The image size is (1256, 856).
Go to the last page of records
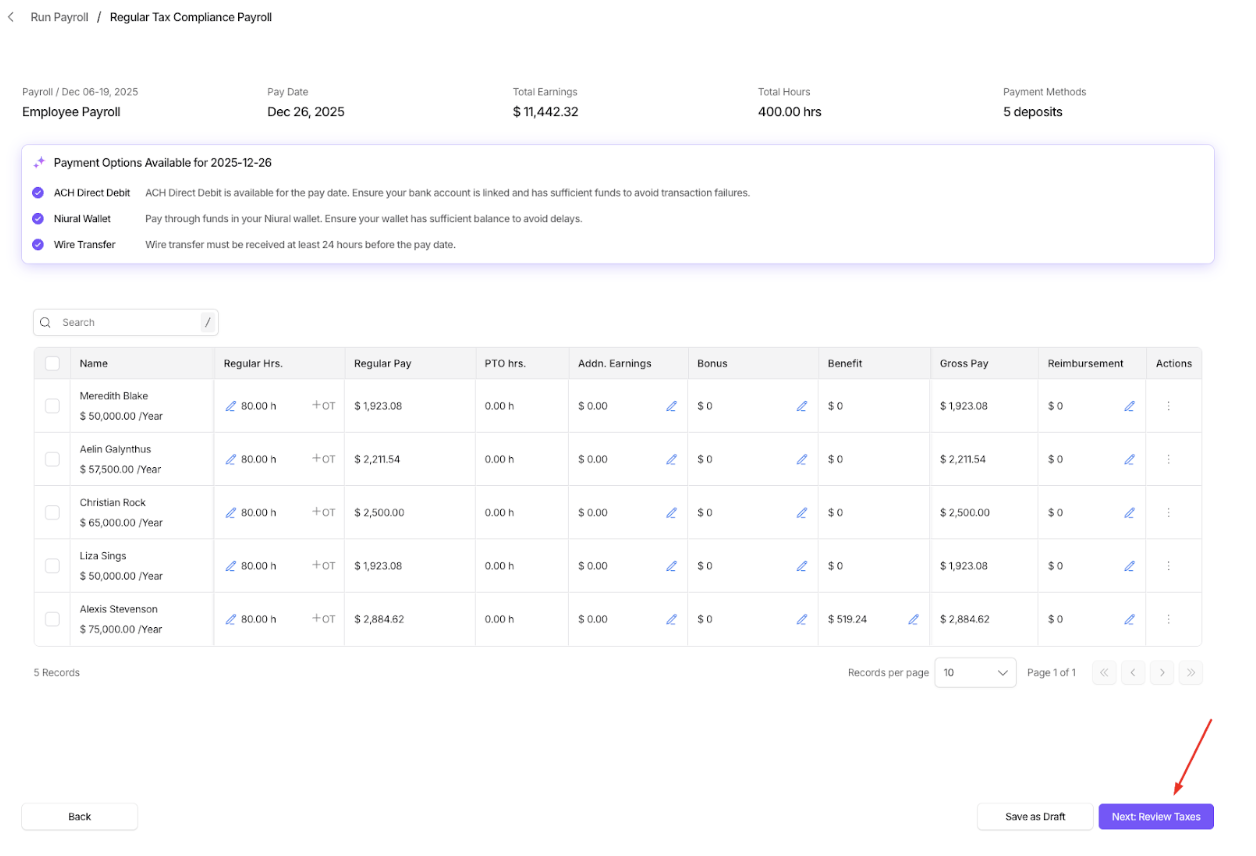[x=1190, y=673]
